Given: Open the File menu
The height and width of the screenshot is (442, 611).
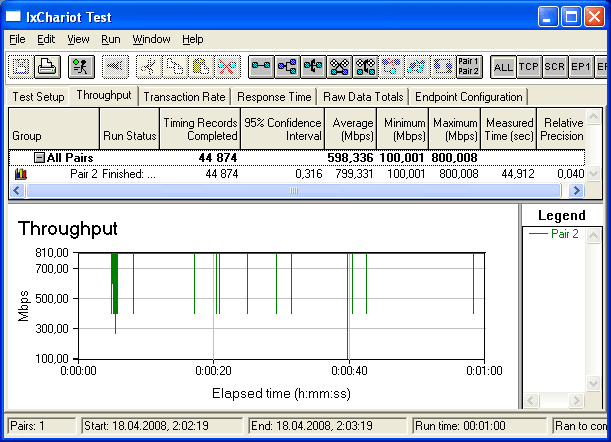Looking at the screenshot, I should point(17,39).
